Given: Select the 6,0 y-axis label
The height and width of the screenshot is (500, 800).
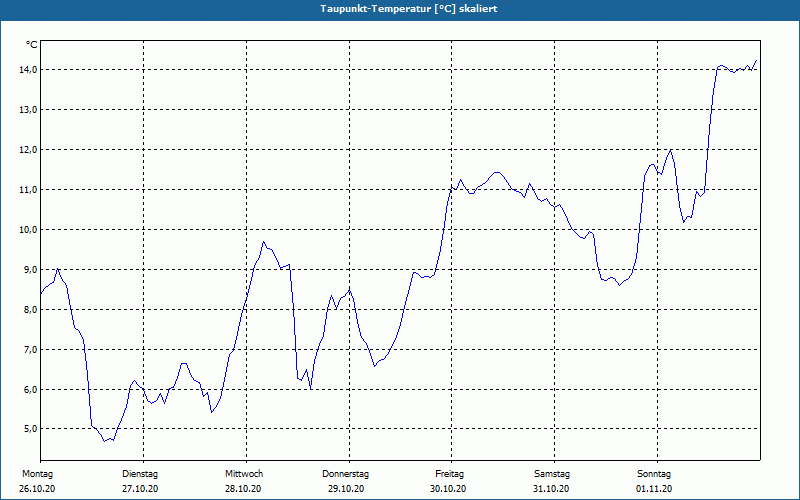Looking at the screenshot, I should tap(30, 389).
